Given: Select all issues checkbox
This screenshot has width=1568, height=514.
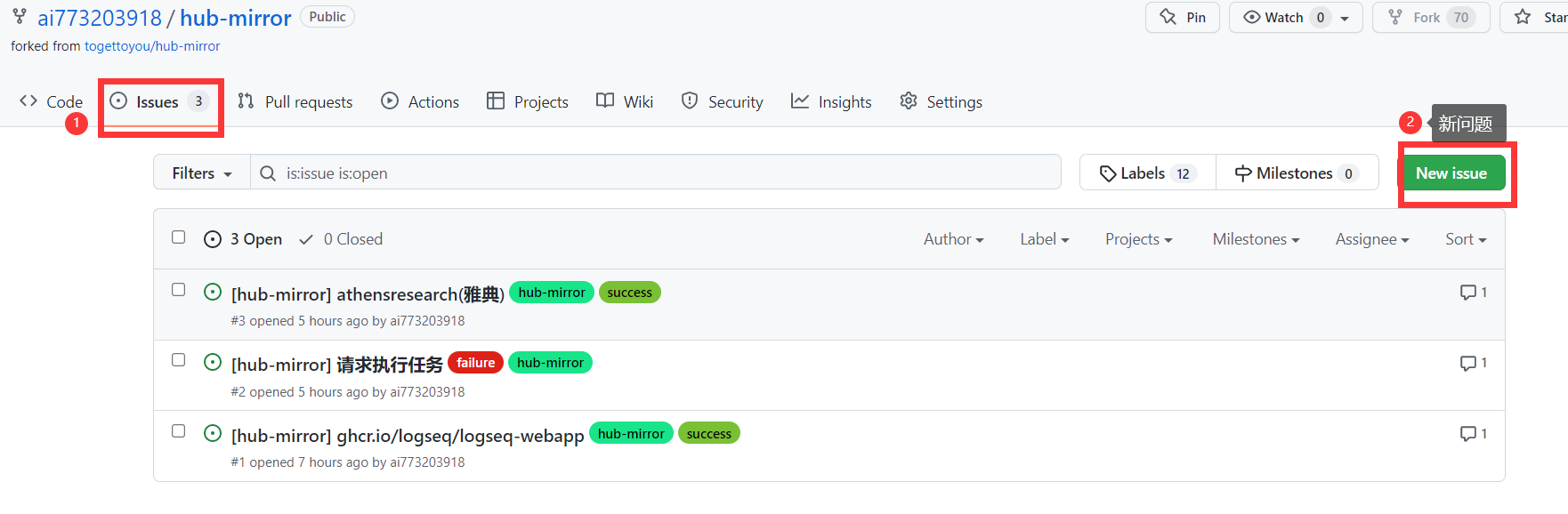Looking at the screenshot, I should coord(179,237).
